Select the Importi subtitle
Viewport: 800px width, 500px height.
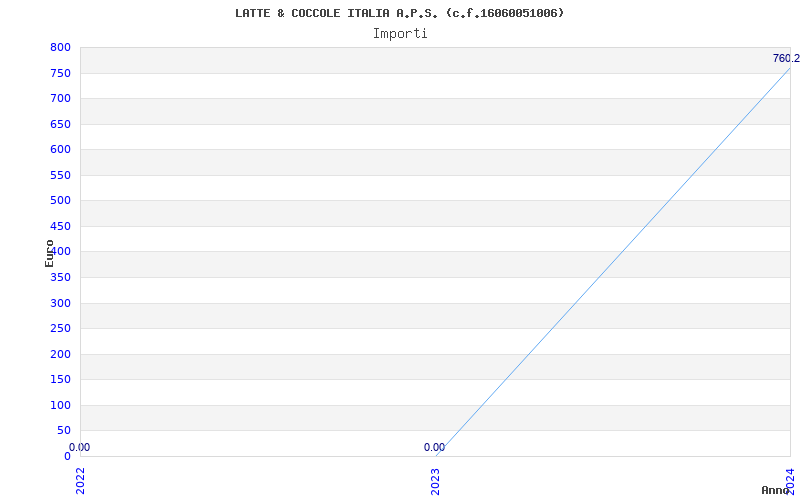tap(400, 34)
